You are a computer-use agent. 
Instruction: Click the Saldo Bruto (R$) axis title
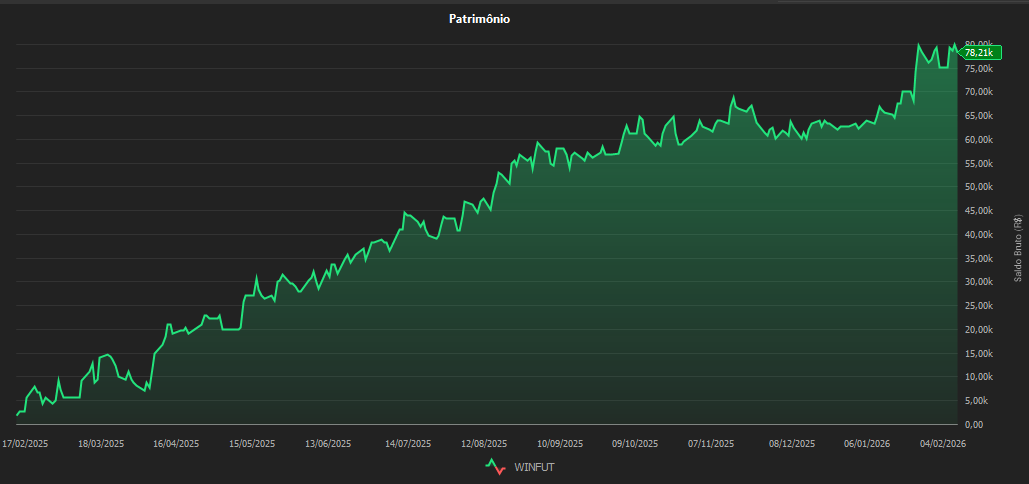[x=1017, y=248]
